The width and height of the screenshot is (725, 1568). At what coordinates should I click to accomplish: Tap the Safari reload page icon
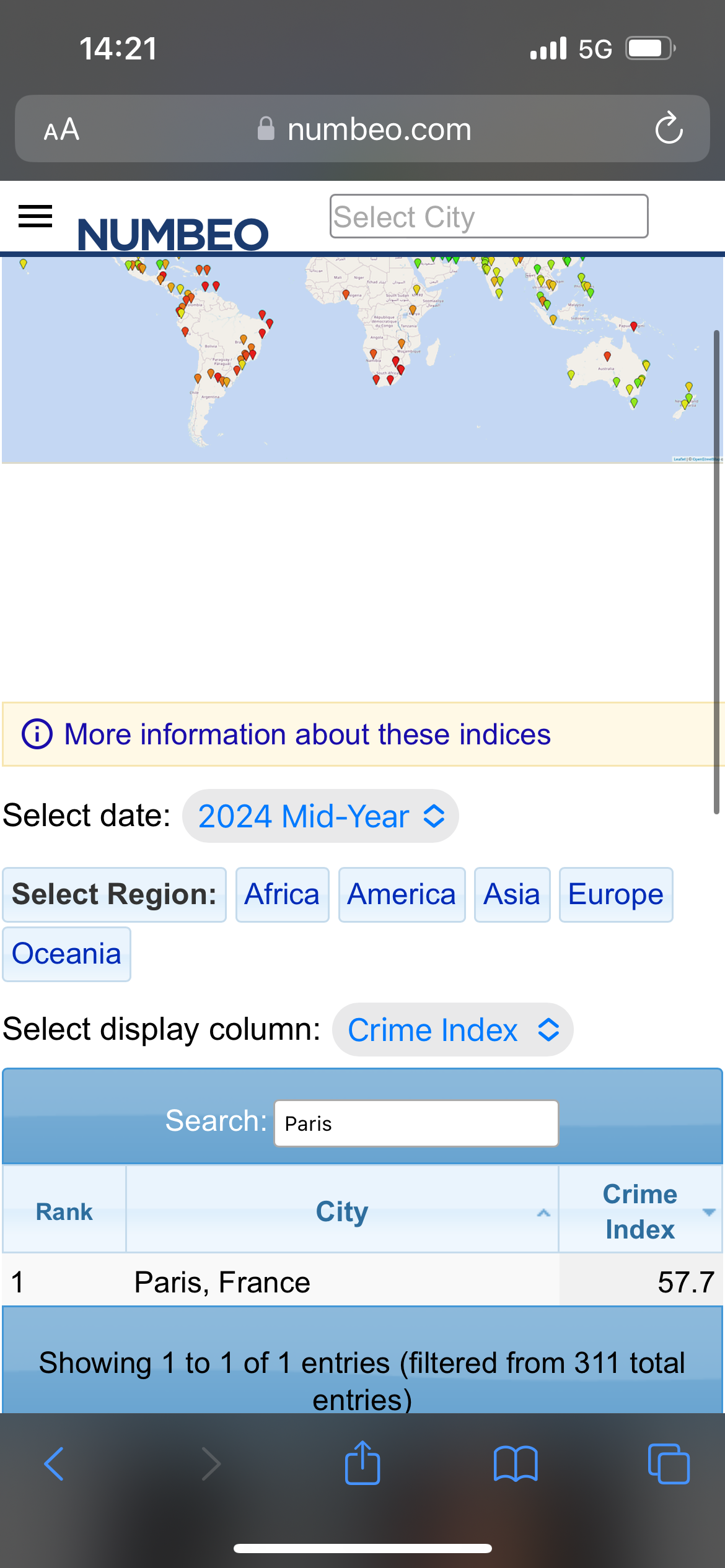[669, 129]
